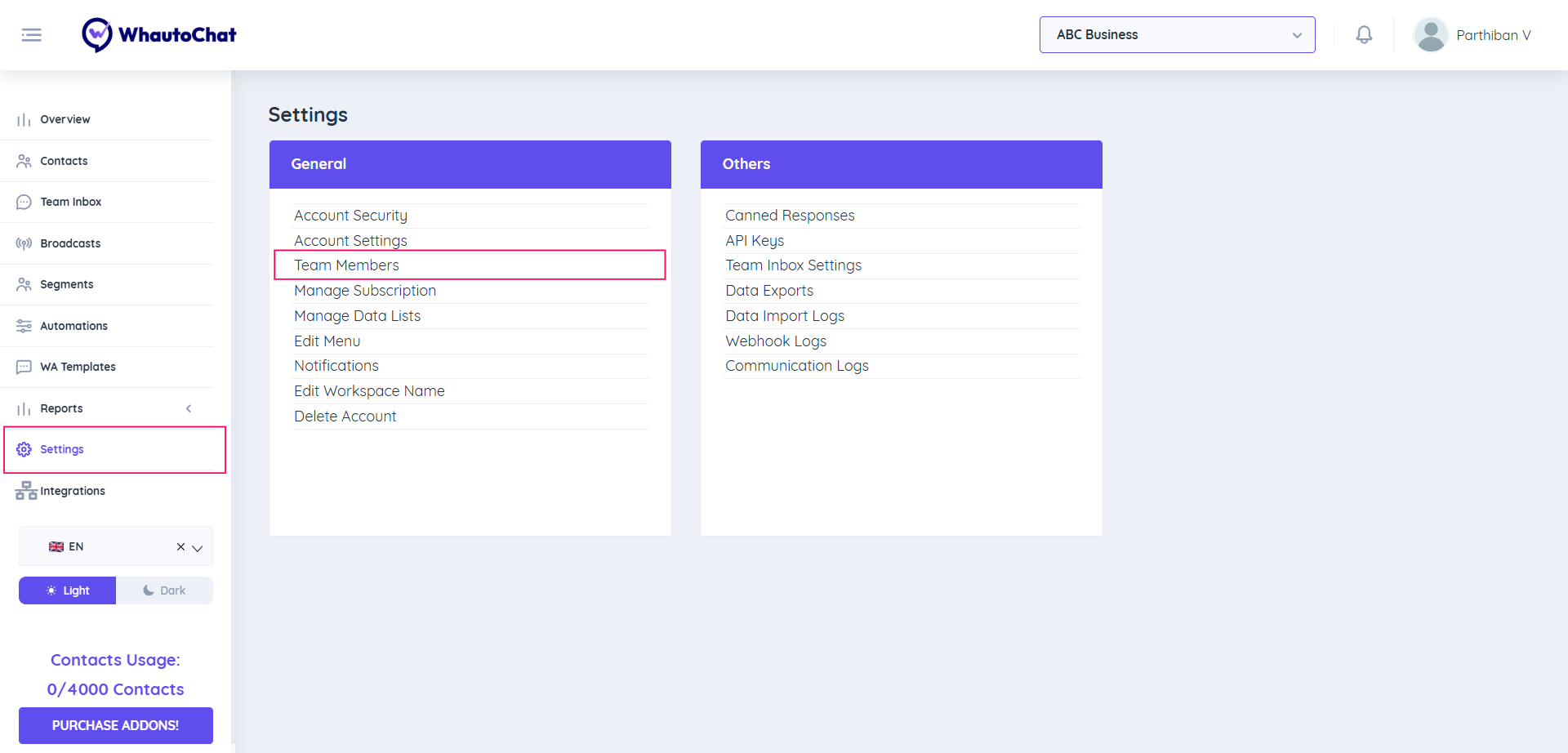
Task: Click the WhautoChat logo
Action: (x=159, y=35)
